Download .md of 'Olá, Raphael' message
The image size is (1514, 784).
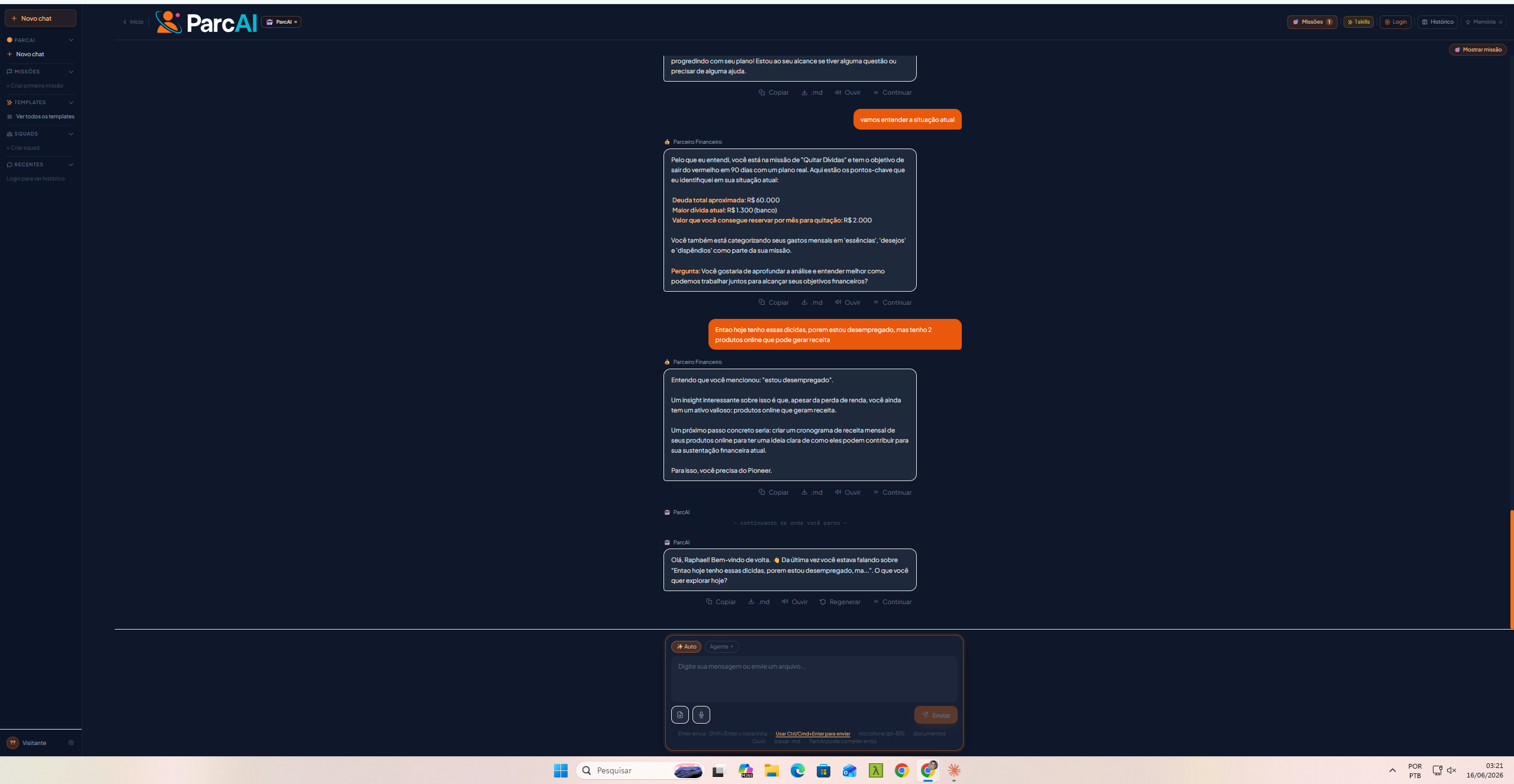pos(759,602)
